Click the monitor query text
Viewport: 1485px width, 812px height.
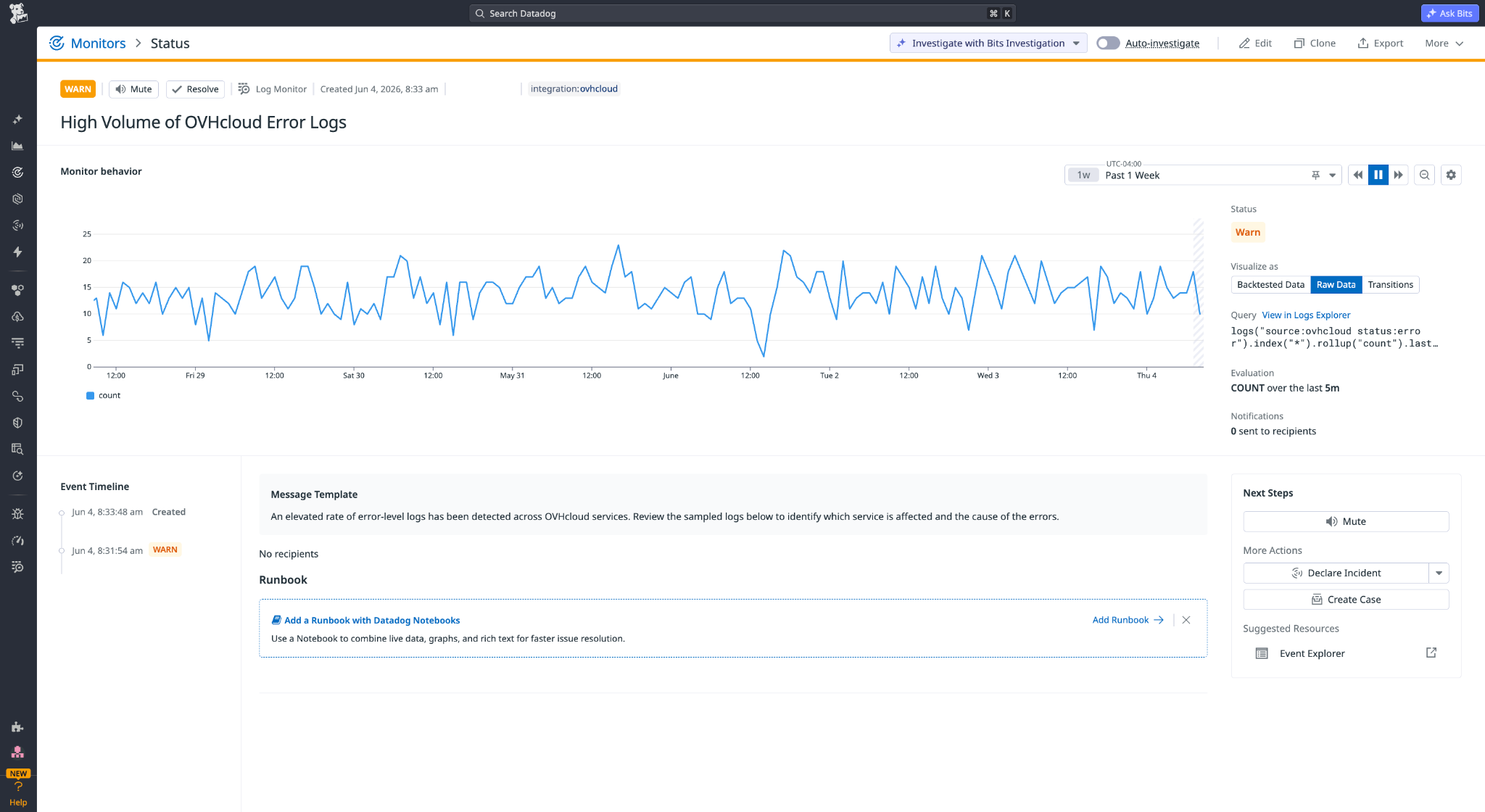pyautogui.click(x=1334, y=337)
